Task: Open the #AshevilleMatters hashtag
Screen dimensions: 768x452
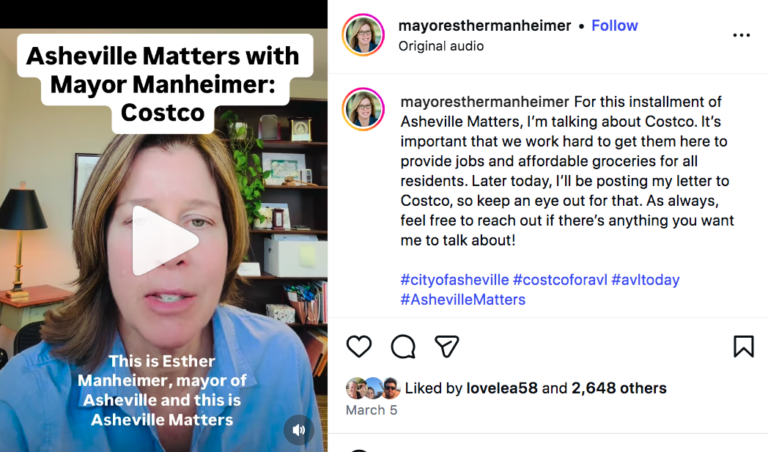Action: [x=463, y=299]
